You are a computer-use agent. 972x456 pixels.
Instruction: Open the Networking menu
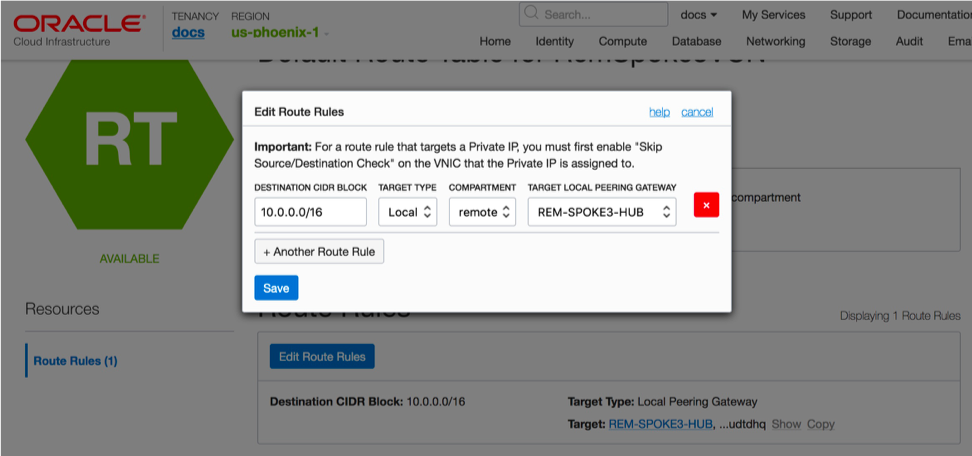(775, 41)
